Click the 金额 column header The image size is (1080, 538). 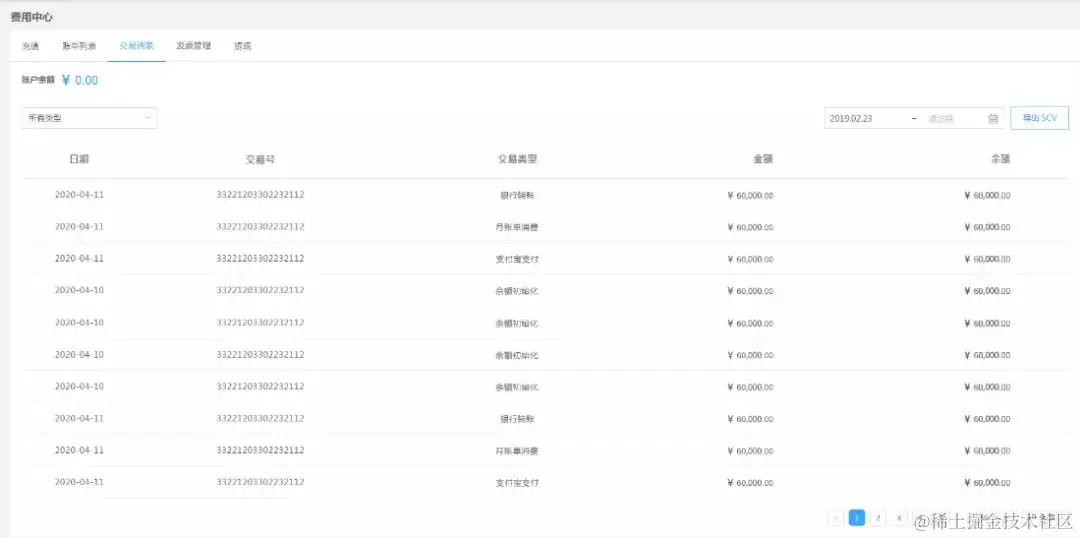pyautogui.click(x=763, y=159)
